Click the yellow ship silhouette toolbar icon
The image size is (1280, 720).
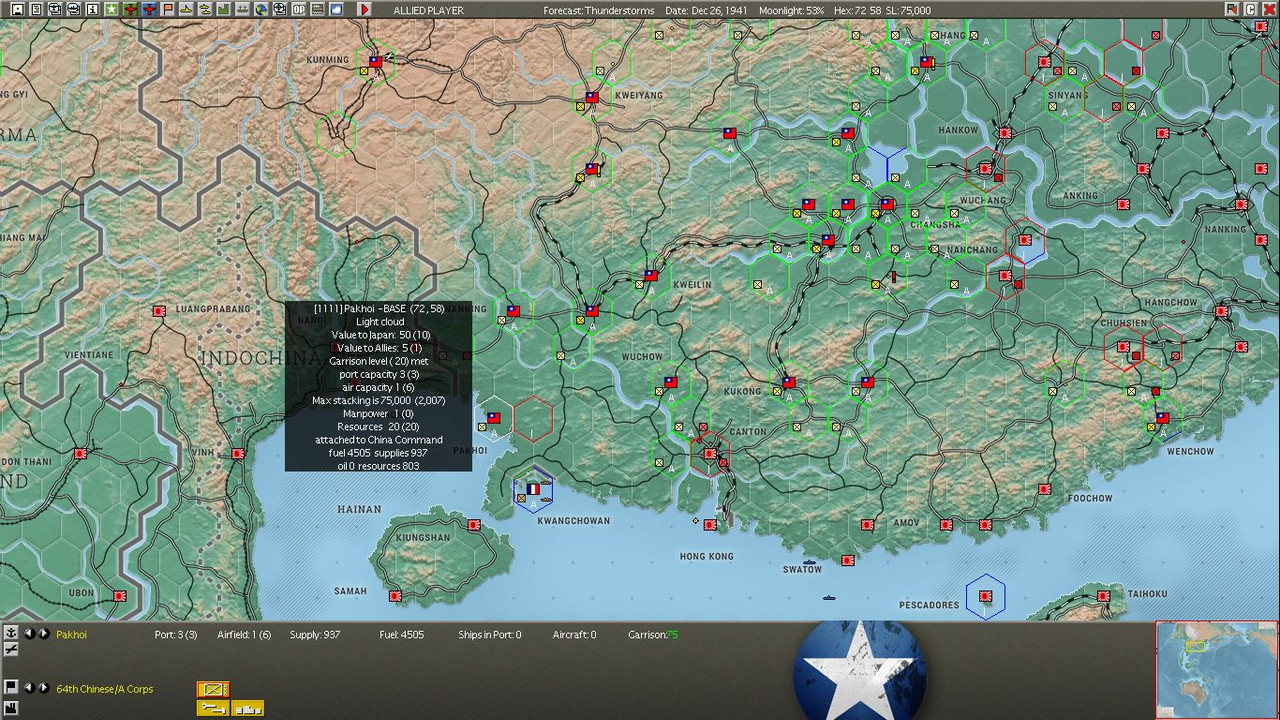187,10
